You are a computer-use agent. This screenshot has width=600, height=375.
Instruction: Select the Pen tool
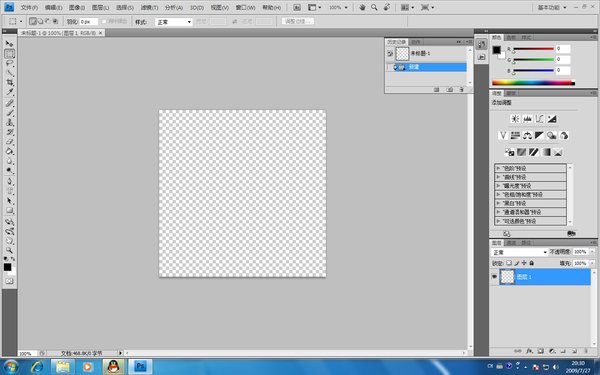click(10, 181)
